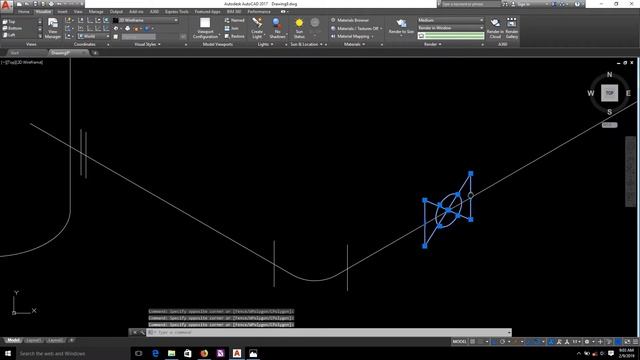Expand the Materials panel
This screenshot has width=640, height=360.
354,44
